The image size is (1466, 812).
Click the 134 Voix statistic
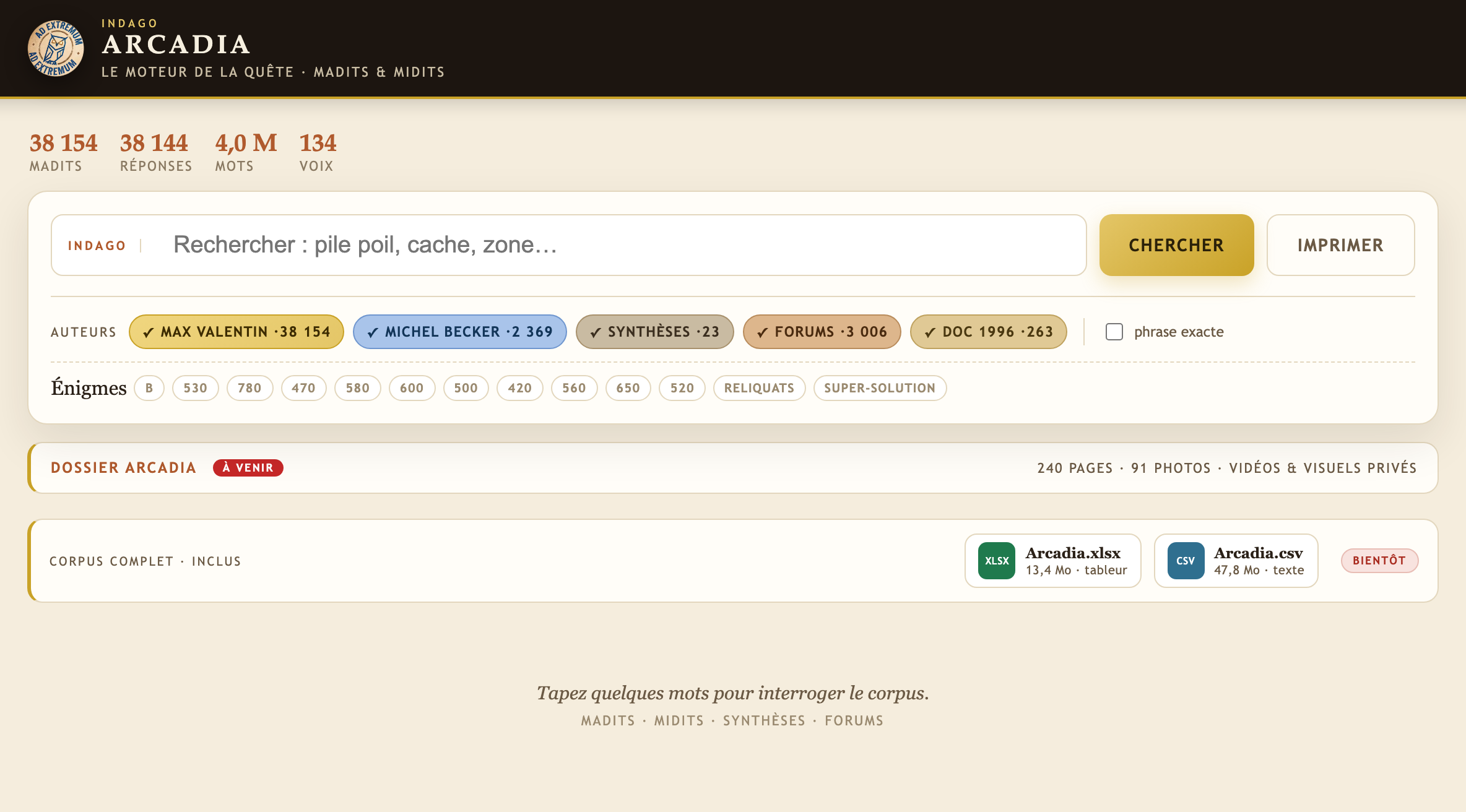point(318,152)
